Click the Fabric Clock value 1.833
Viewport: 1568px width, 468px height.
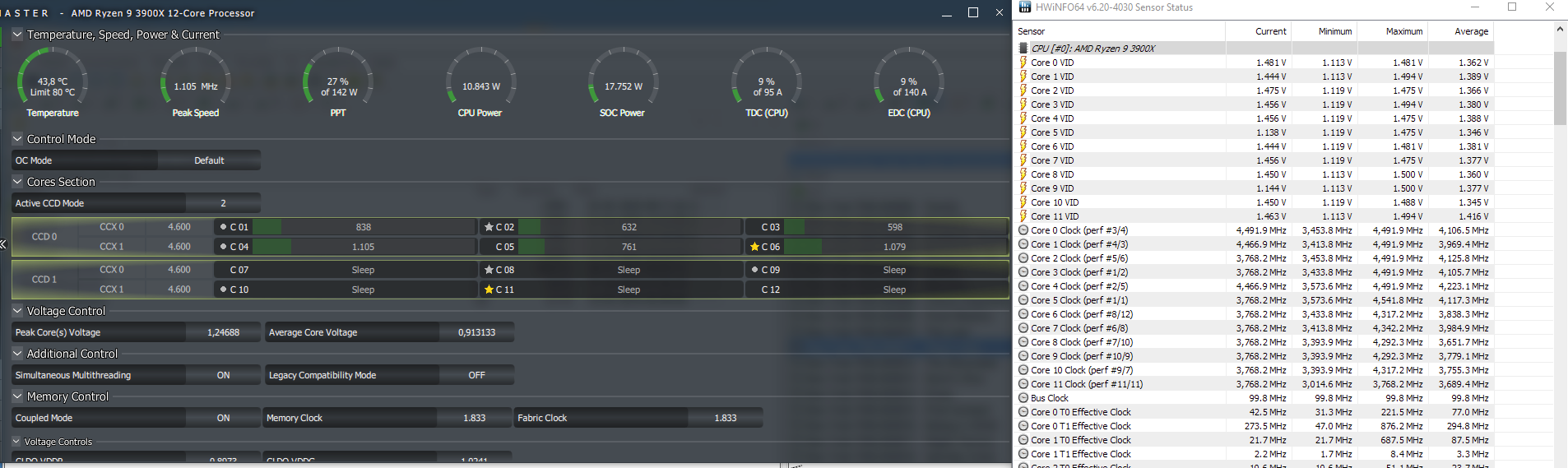point(726,418)
